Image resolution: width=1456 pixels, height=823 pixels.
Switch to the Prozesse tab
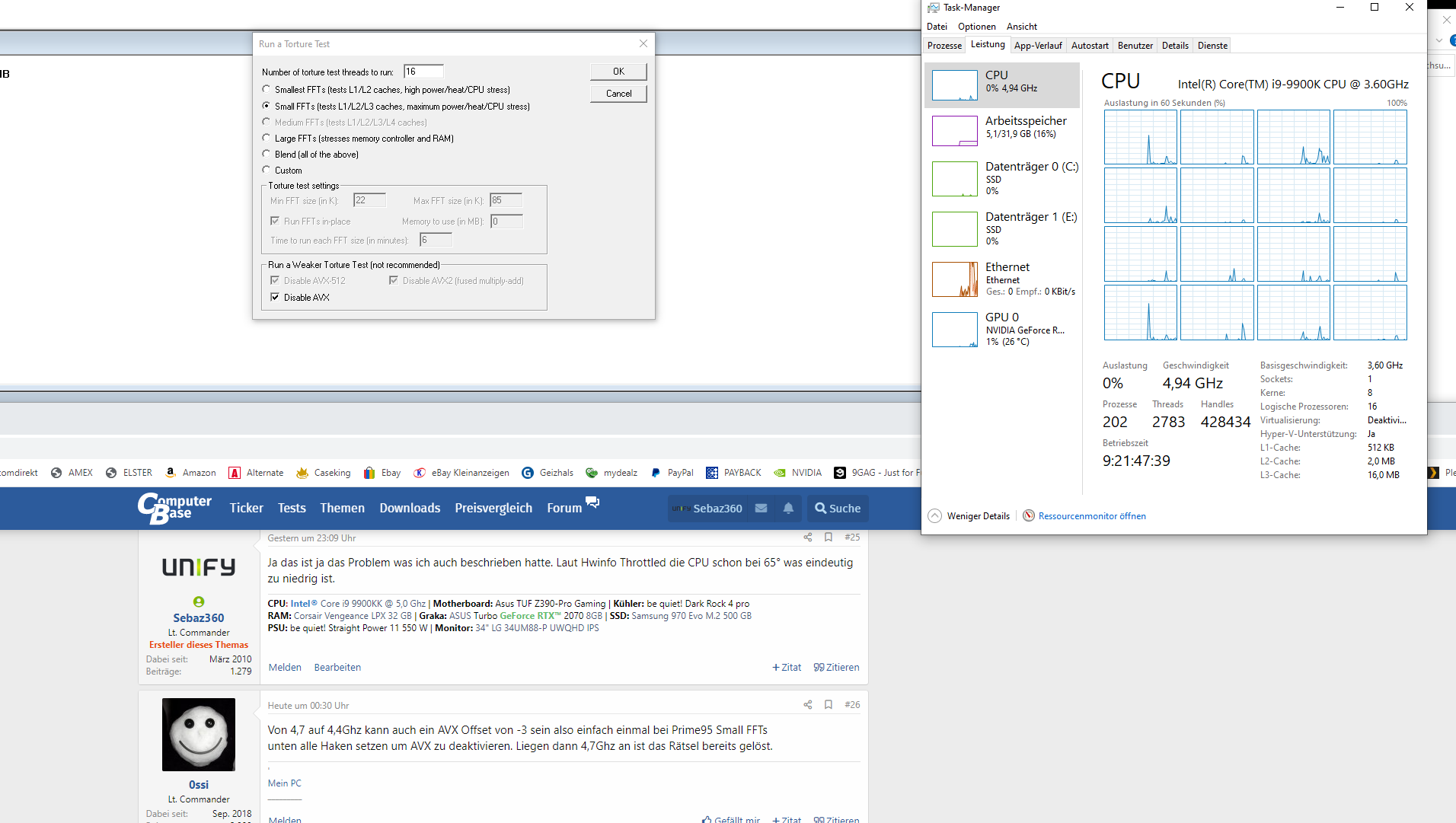point(944,46)
